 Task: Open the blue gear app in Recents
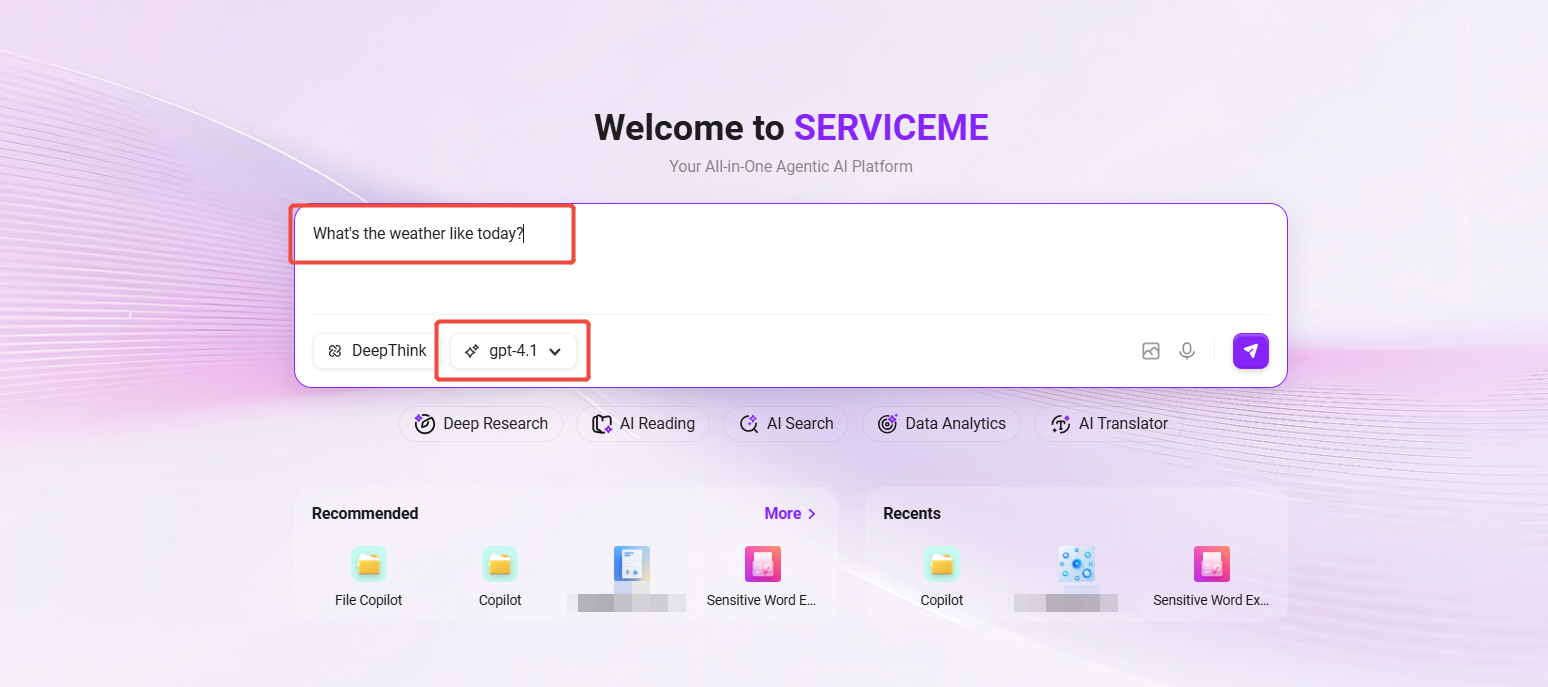coord(1076,565)
